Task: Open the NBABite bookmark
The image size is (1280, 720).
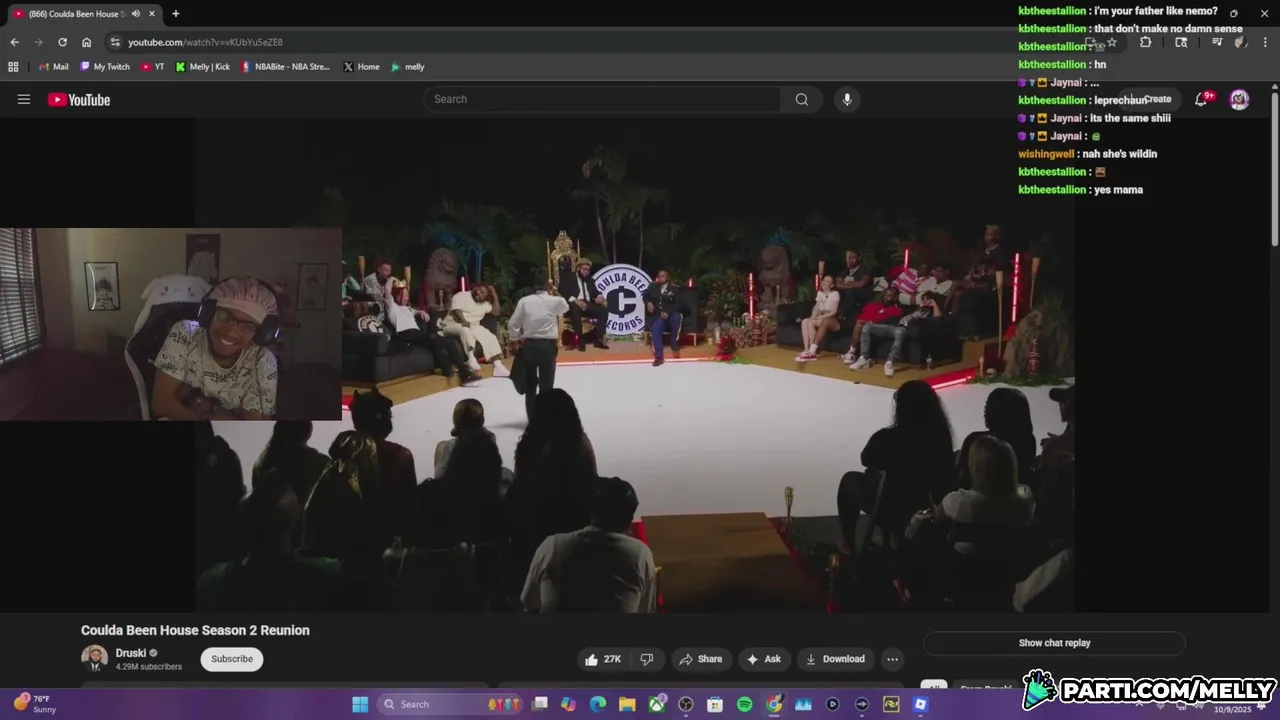Action: point(285,67)
